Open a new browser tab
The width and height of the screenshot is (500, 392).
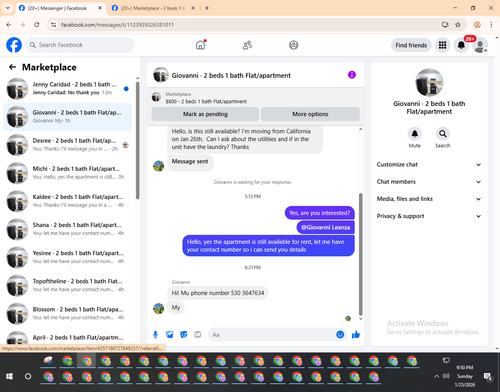pyautogui.click(x=207, y=8)
